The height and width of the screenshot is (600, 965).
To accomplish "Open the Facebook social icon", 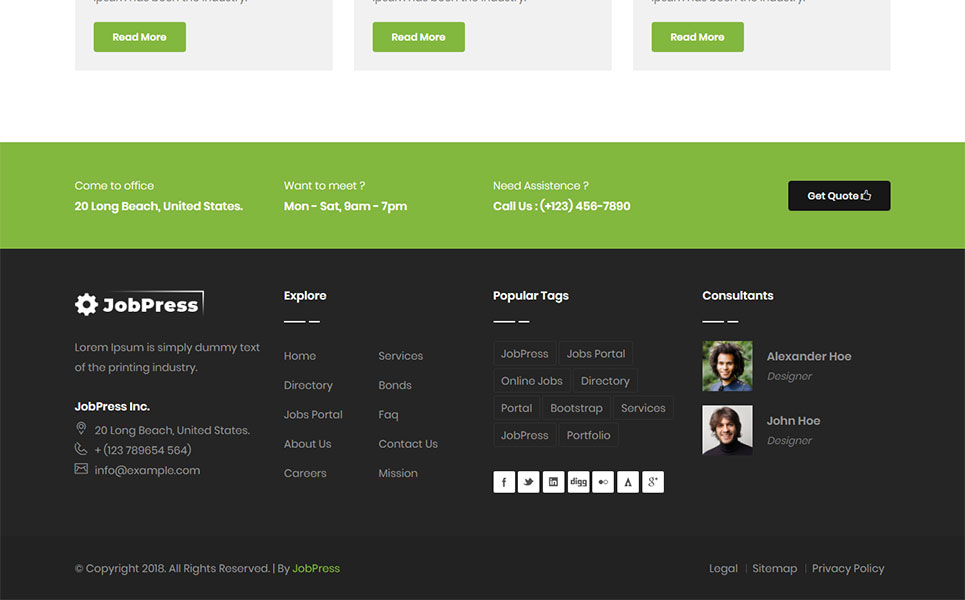I will 504,482.
